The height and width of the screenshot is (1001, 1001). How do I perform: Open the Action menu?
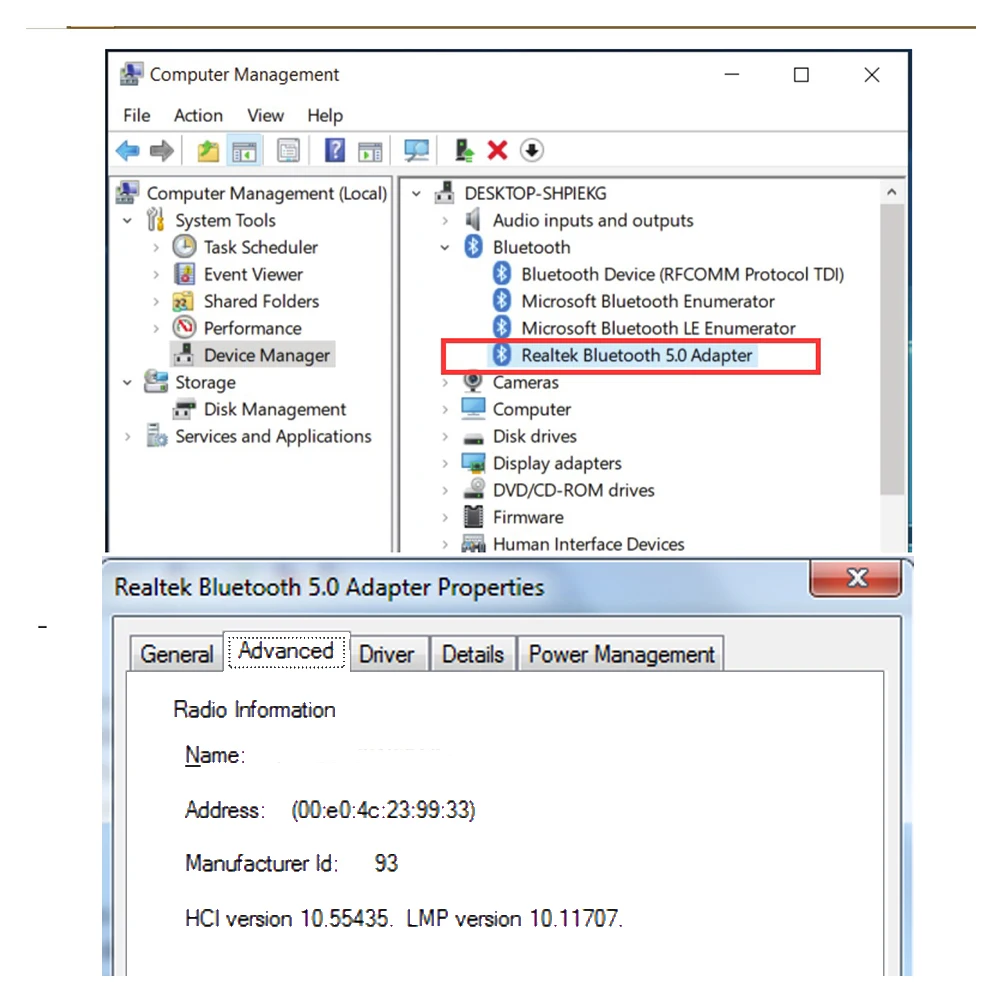coord(198,116)
